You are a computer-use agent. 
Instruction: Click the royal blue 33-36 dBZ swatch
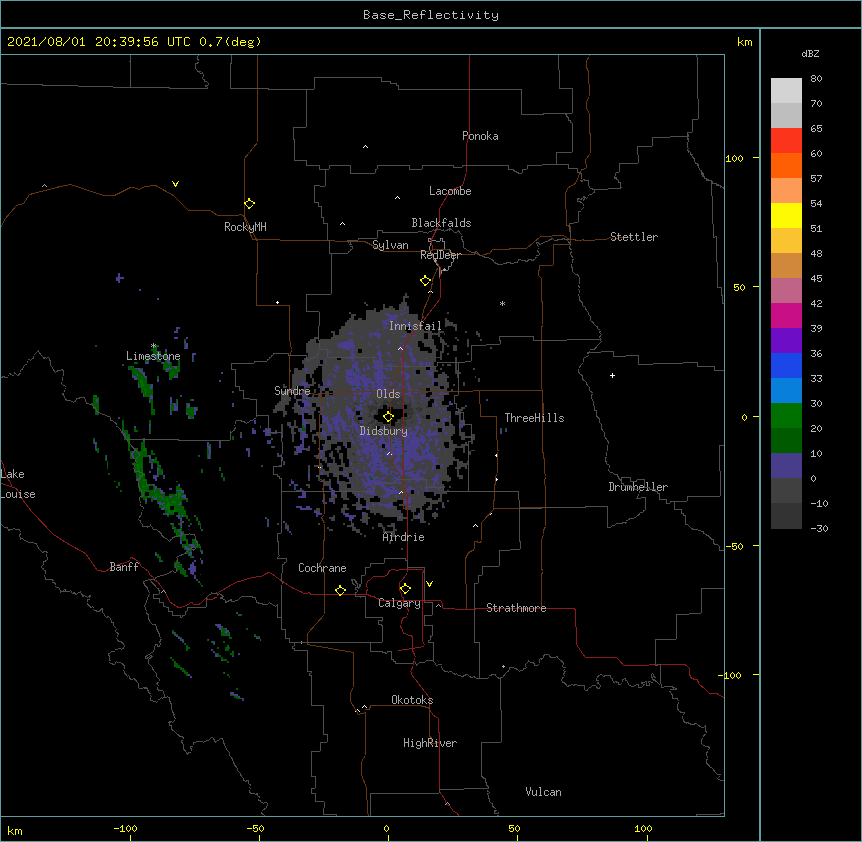pos(786,365)
